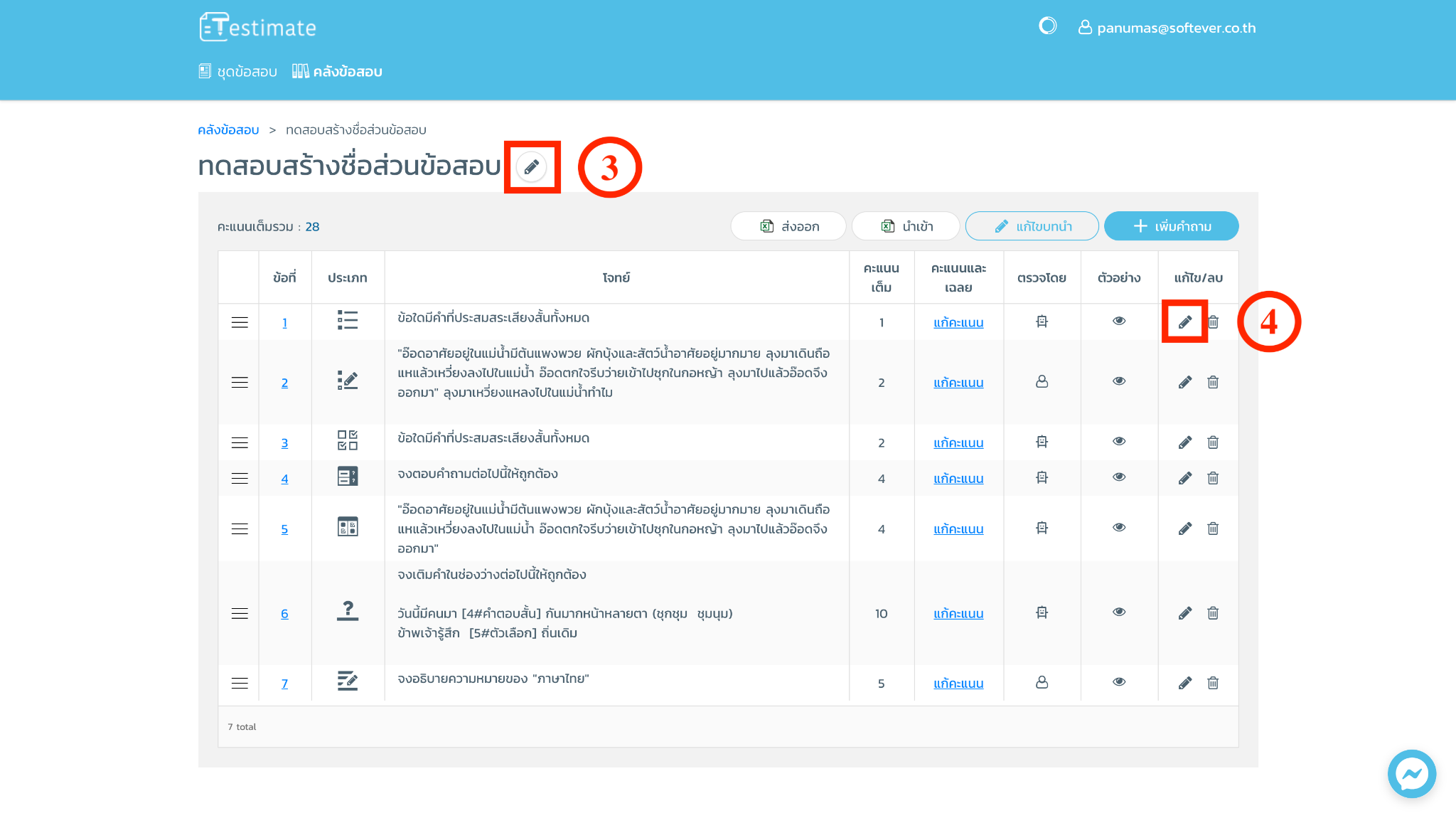Click person grader icon for question 2

pos(1042,382)
